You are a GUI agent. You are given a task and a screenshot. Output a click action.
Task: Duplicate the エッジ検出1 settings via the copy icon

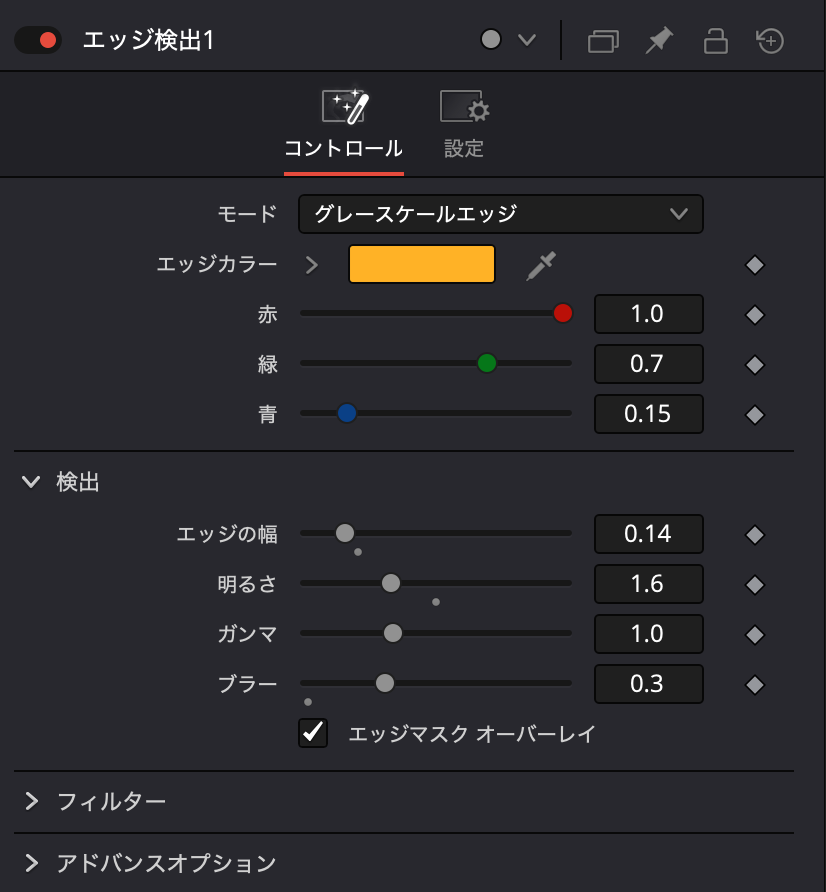tap(603, 41)
